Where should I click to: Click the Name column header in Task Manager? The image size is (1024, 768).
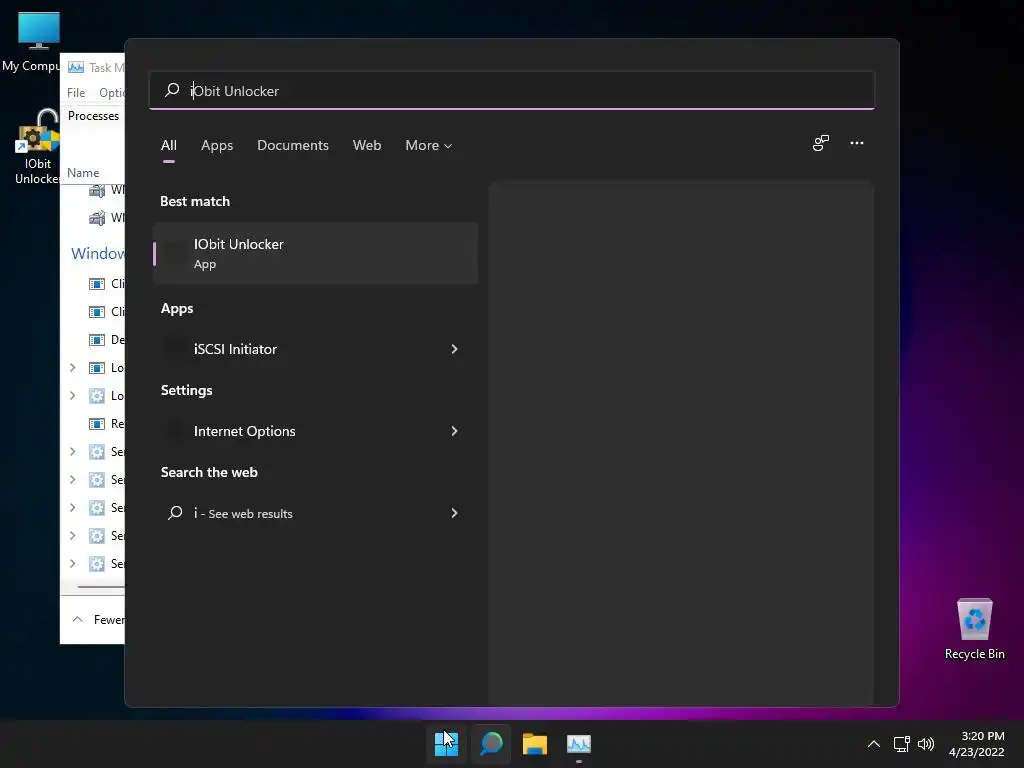point(83,172)
